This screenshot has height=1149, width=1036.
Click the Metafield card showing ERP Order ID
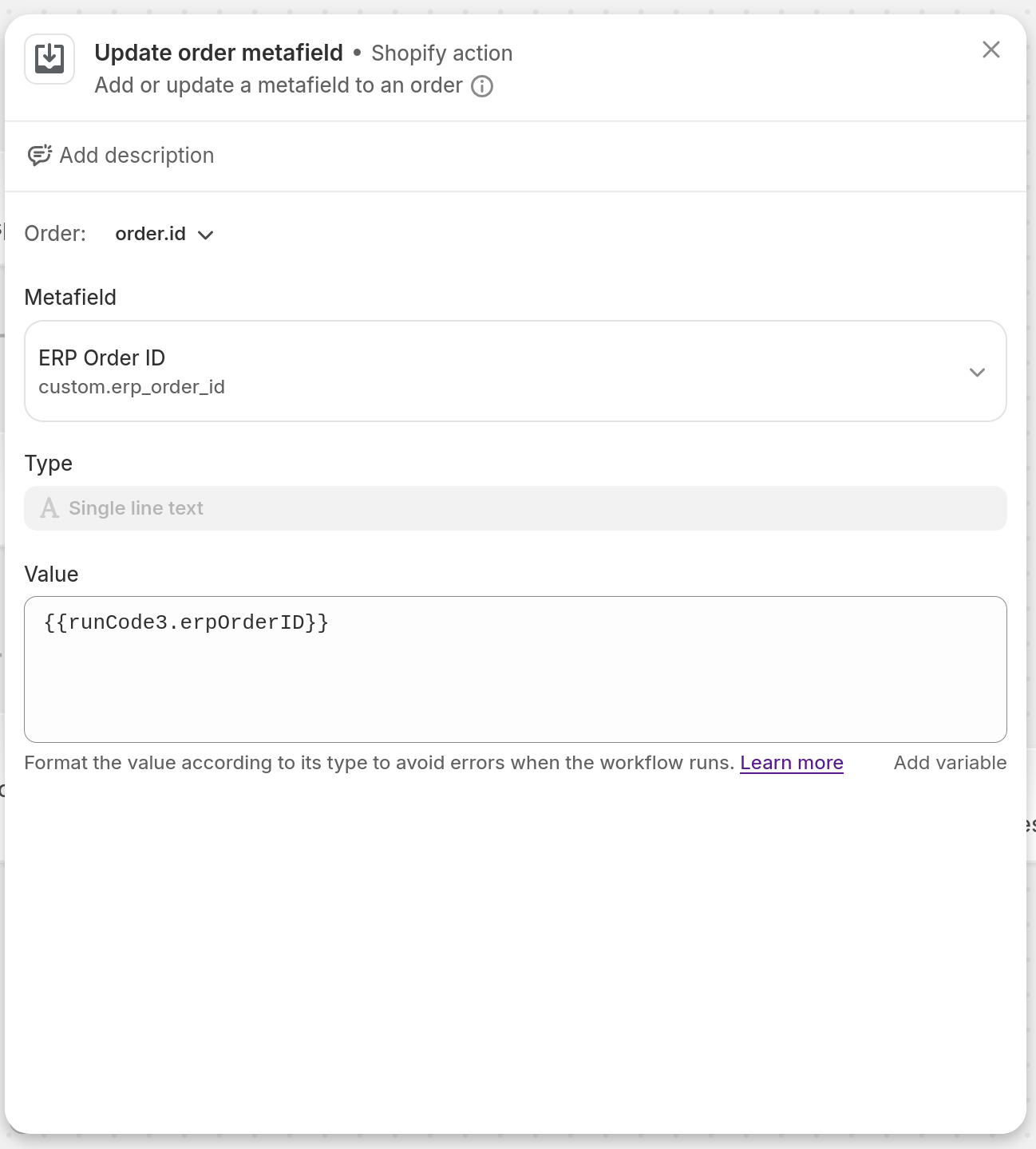pyautogui.click(x=516, y=372)
